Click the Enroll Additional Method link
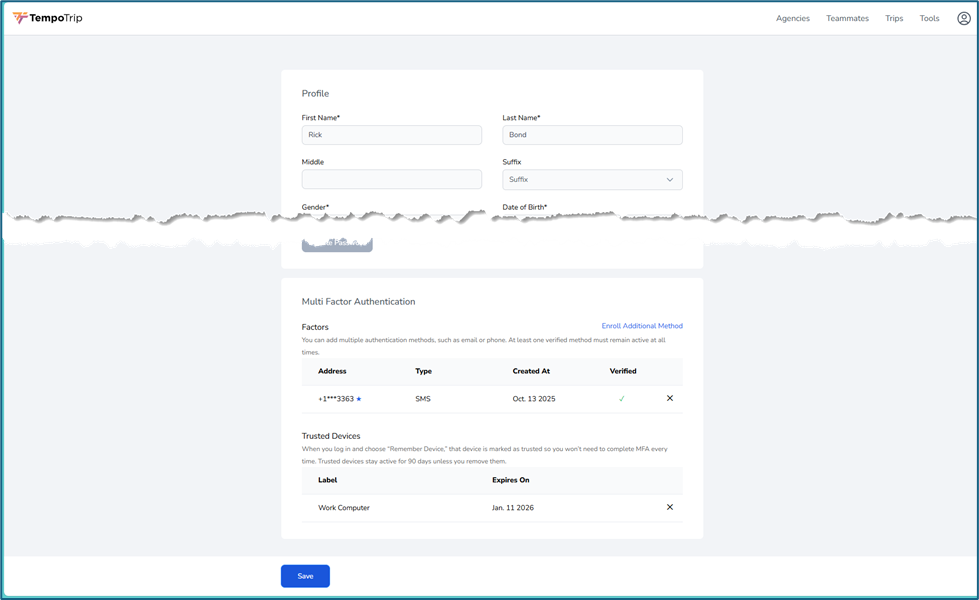The image size is (979, 600). 641,326
